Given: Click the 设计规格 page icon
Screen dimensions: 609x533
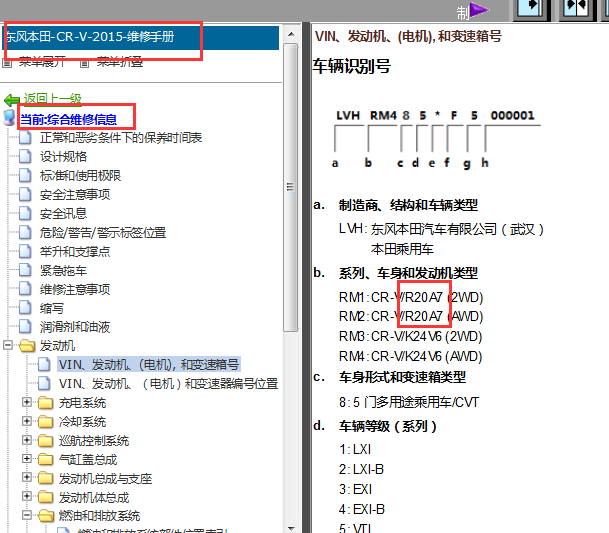Looking at the screenshot, I should 25,156.
